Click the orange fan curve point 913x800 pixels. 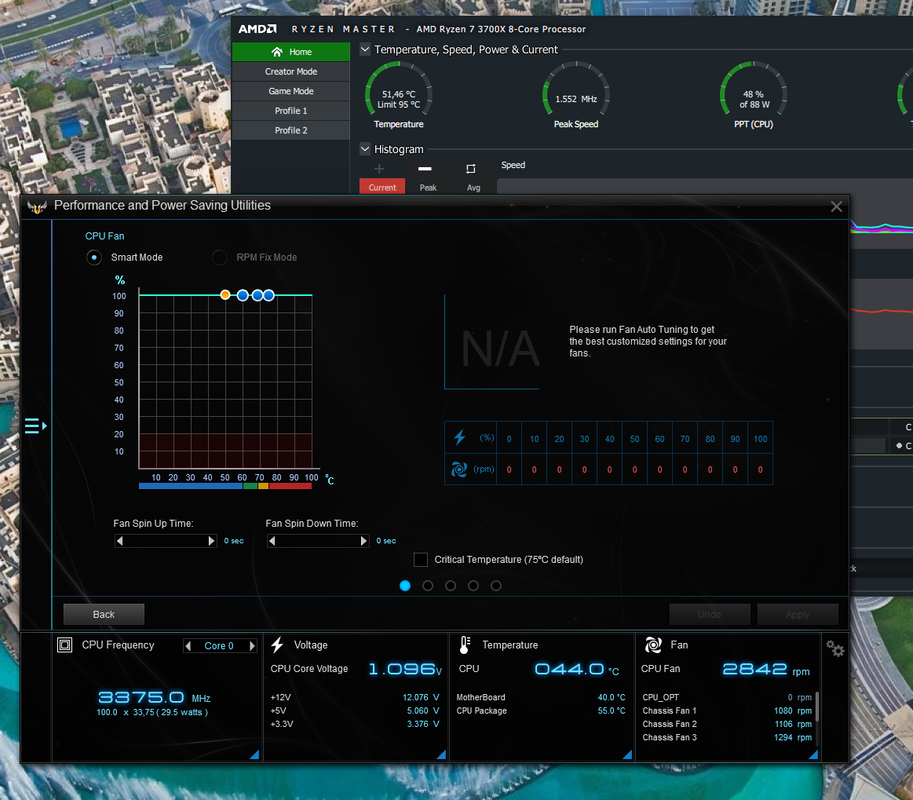225,295
